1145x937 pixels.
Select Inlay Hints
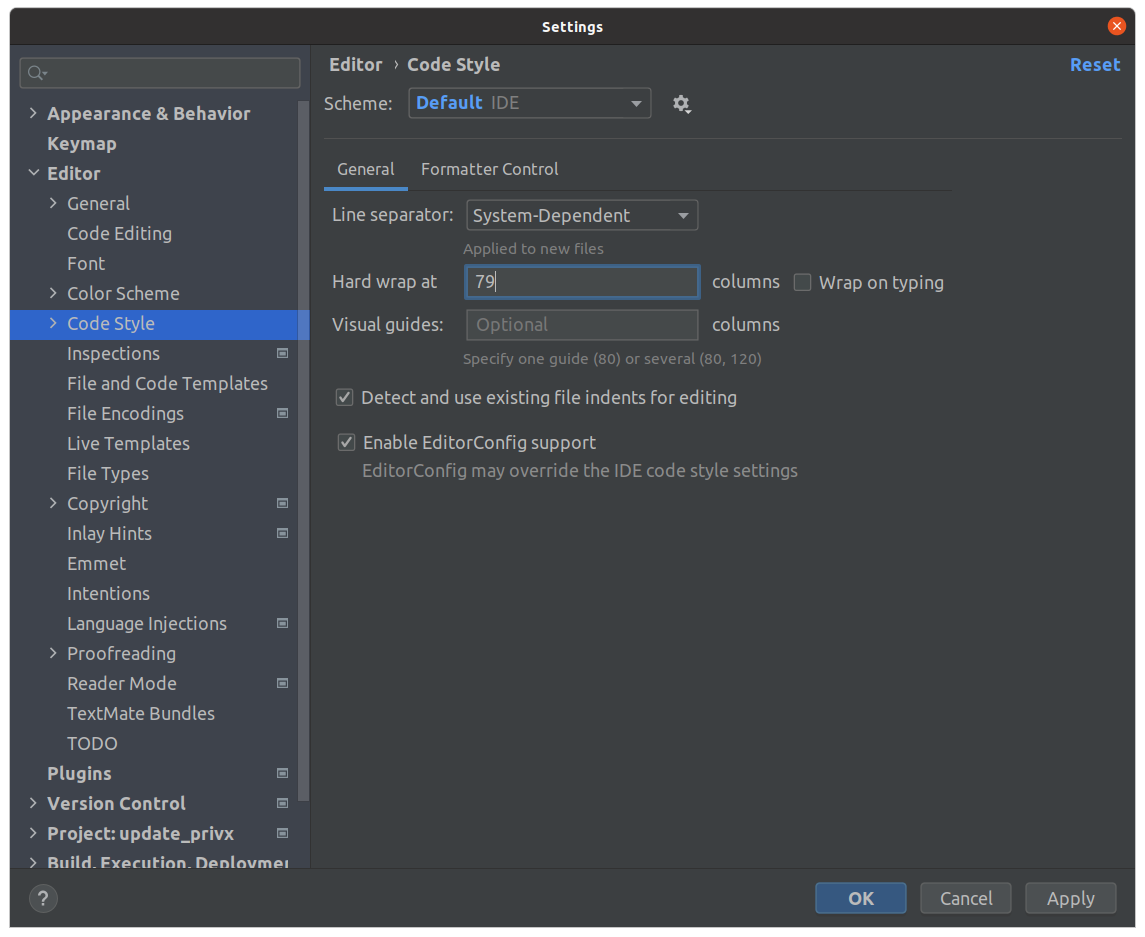click(110, 533)
